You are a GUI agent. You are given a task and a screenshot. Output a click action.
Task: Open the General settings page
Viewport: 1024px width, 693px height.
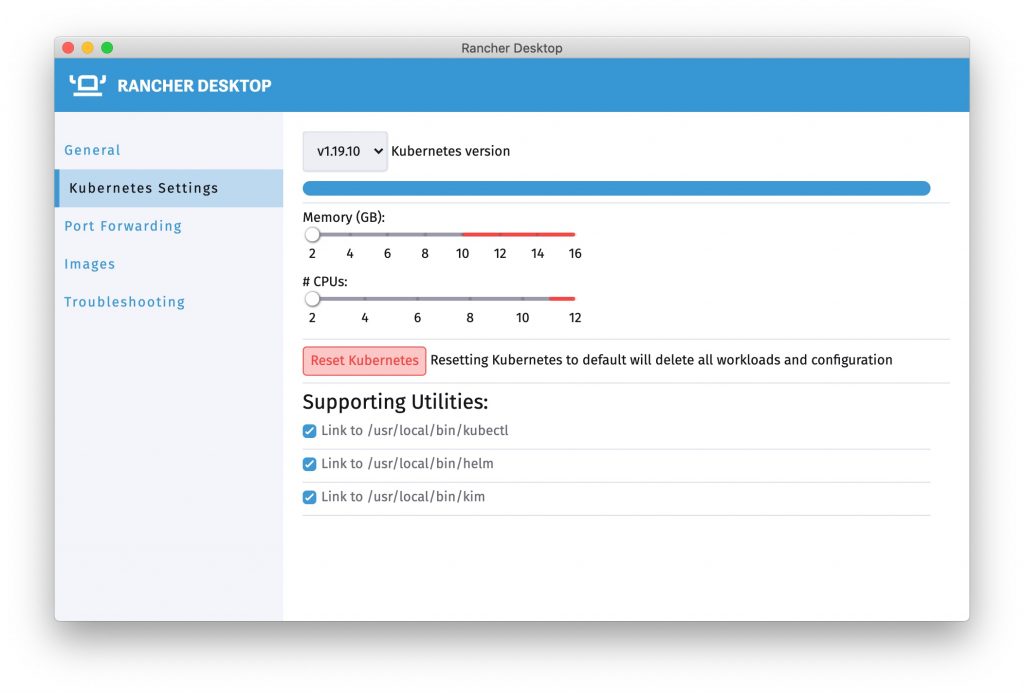pos(92,150)
